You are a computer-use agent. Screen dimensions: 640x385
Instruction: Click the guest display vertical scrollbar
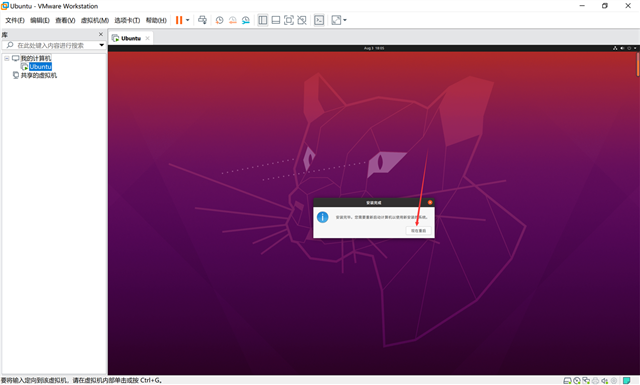coord(638,64)
